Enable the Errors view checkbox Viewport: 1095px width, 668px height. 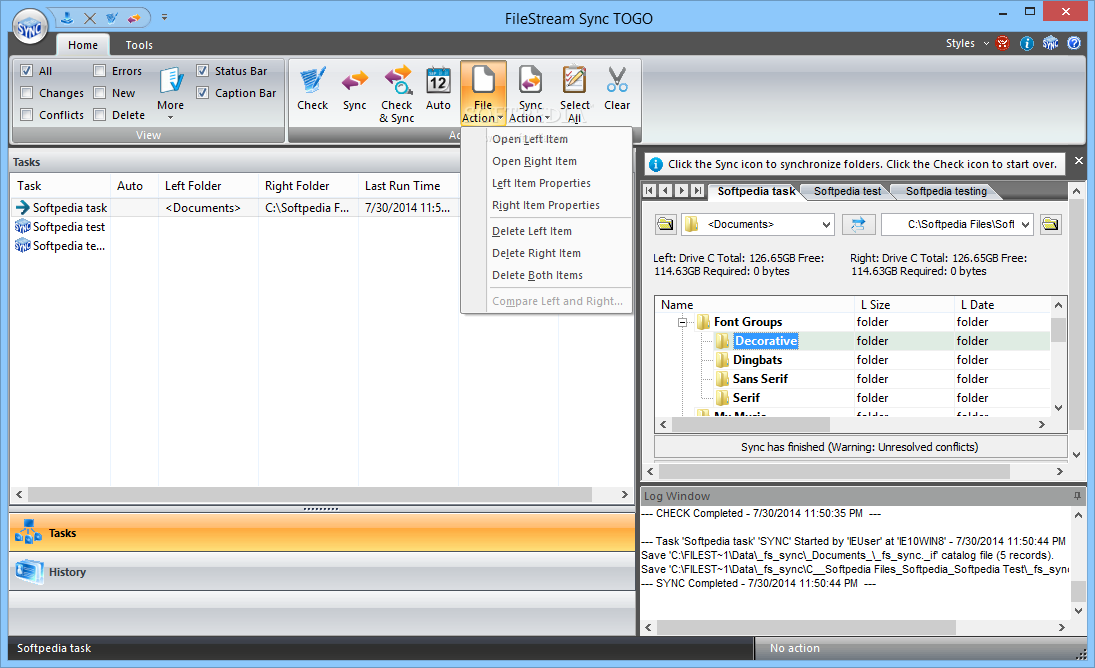tap(99, 70)
